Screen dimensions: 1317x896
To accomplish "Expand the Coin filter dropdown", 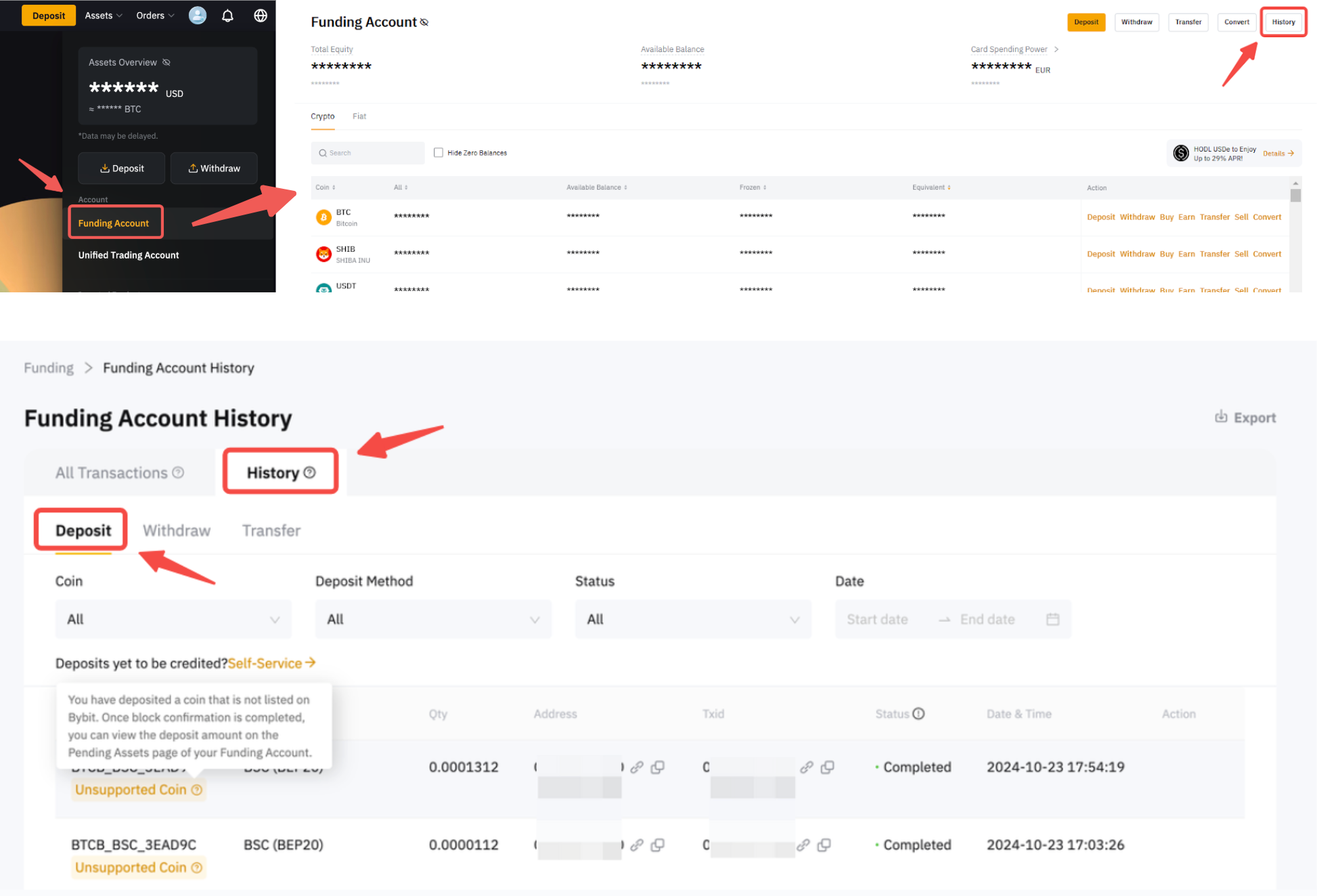I will (173, 619).
